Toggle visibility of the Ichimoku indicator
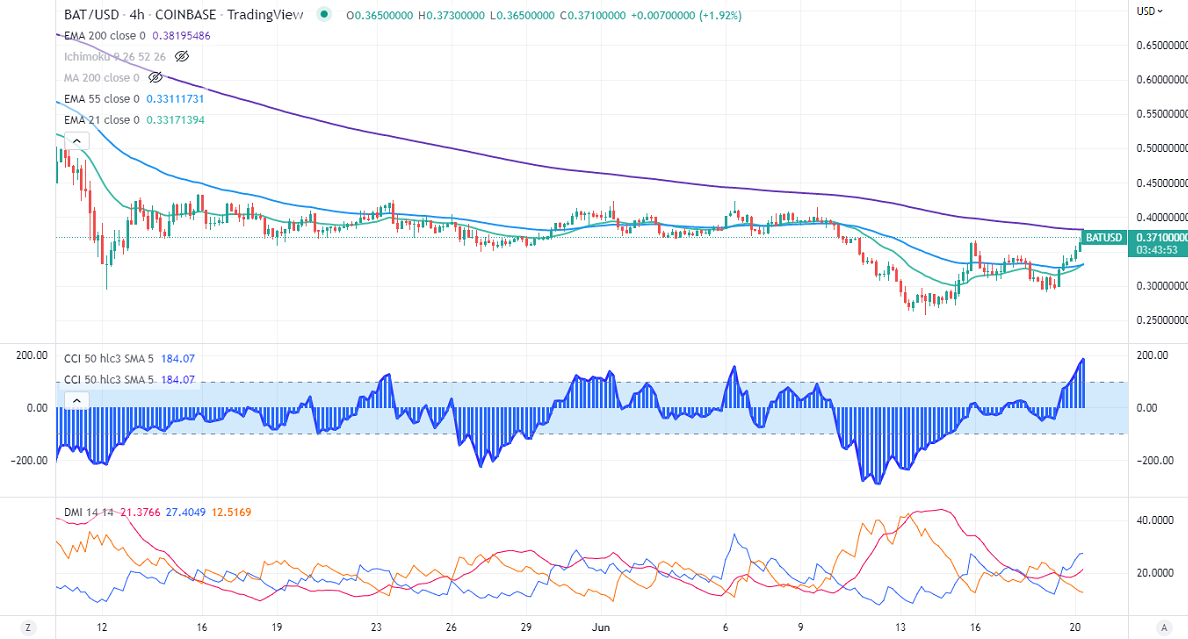The height and width of the screenshot is (639, 1188). [x=182, y=57]
